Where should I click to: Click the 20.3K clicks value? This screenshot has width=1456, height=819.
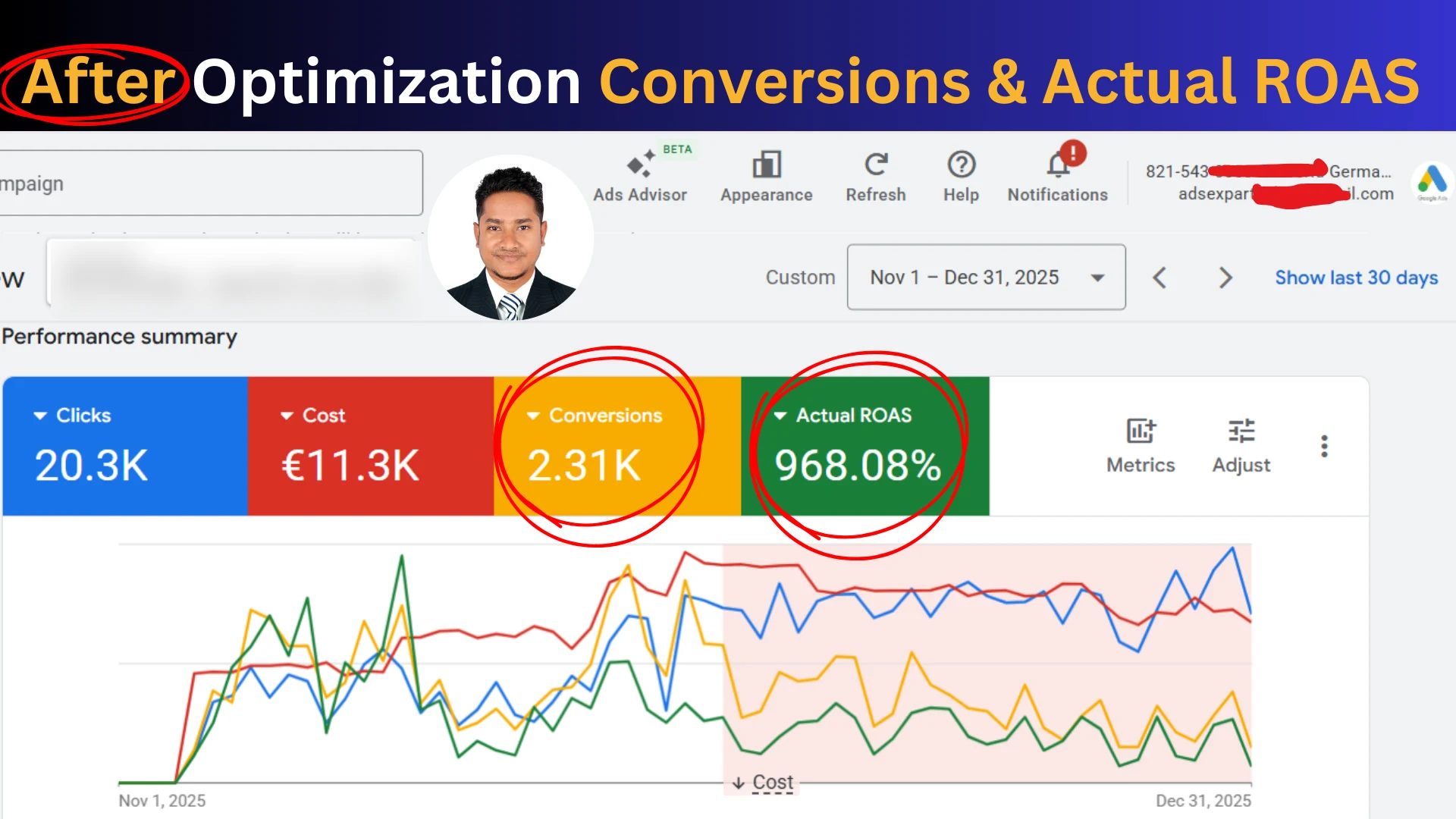(x=91, y=465)
